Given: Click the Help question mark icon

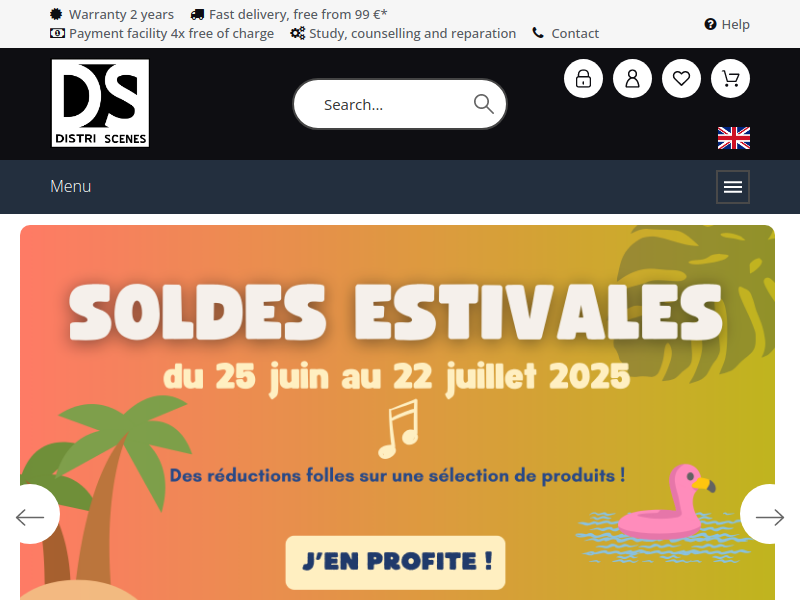Looking at the screenshot, I should pos(710,24).
